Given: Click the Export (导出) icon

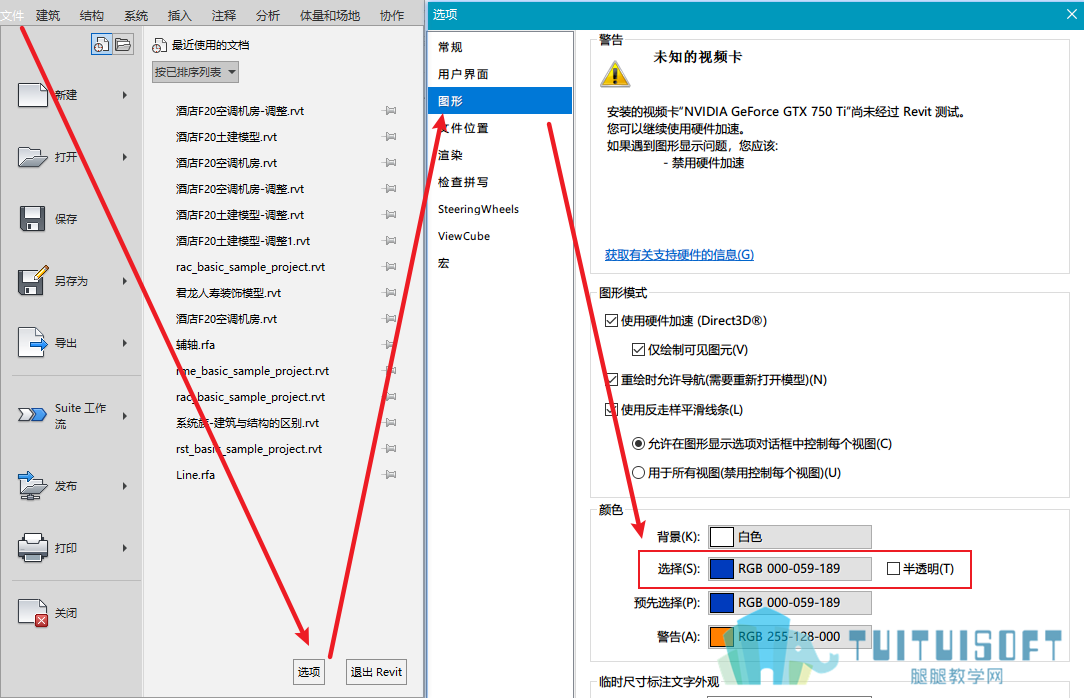Looking at the screenshot, I should 32,342.
